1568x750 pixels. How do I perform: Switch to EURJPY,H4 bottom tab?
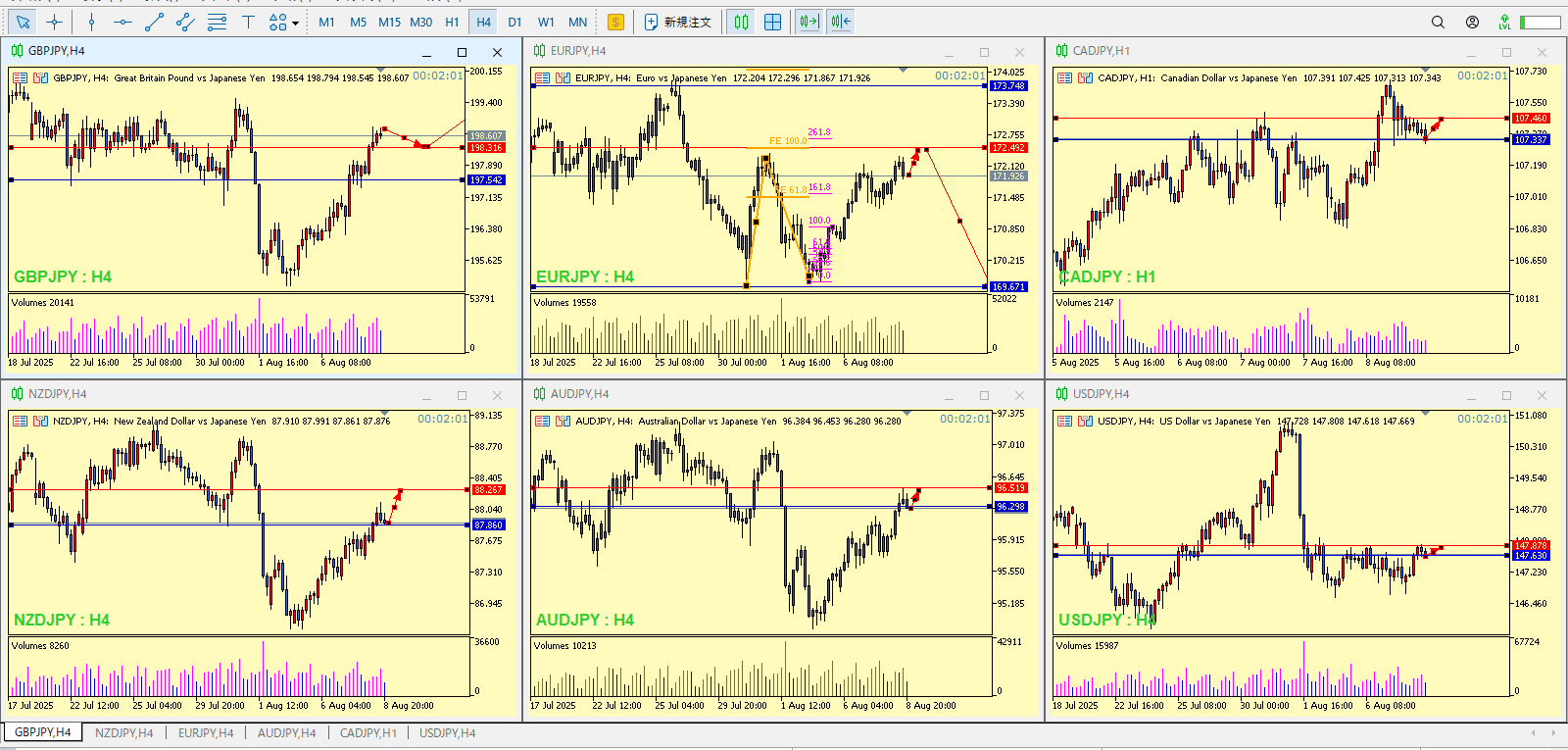click(206, 732)
